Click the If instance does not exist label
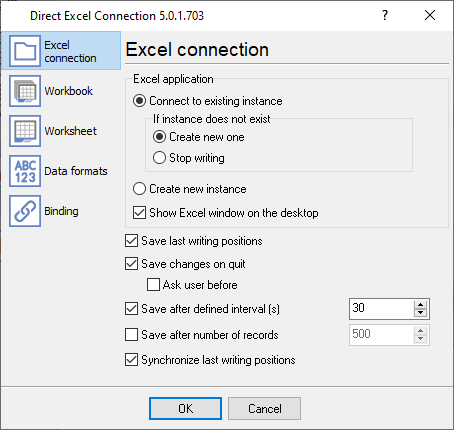 tap(212, 119)
